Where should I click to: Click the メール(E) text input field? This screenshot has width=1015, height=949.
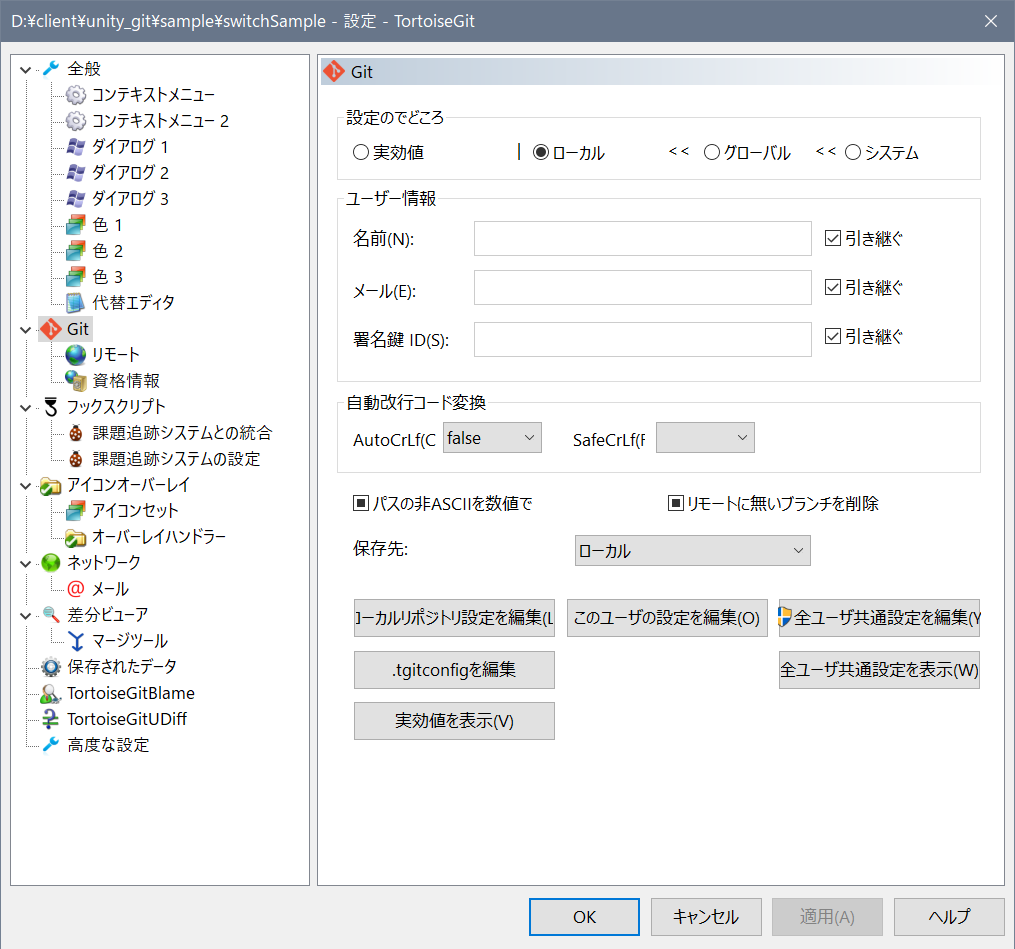pyautogui.click(x=642, y=288)
